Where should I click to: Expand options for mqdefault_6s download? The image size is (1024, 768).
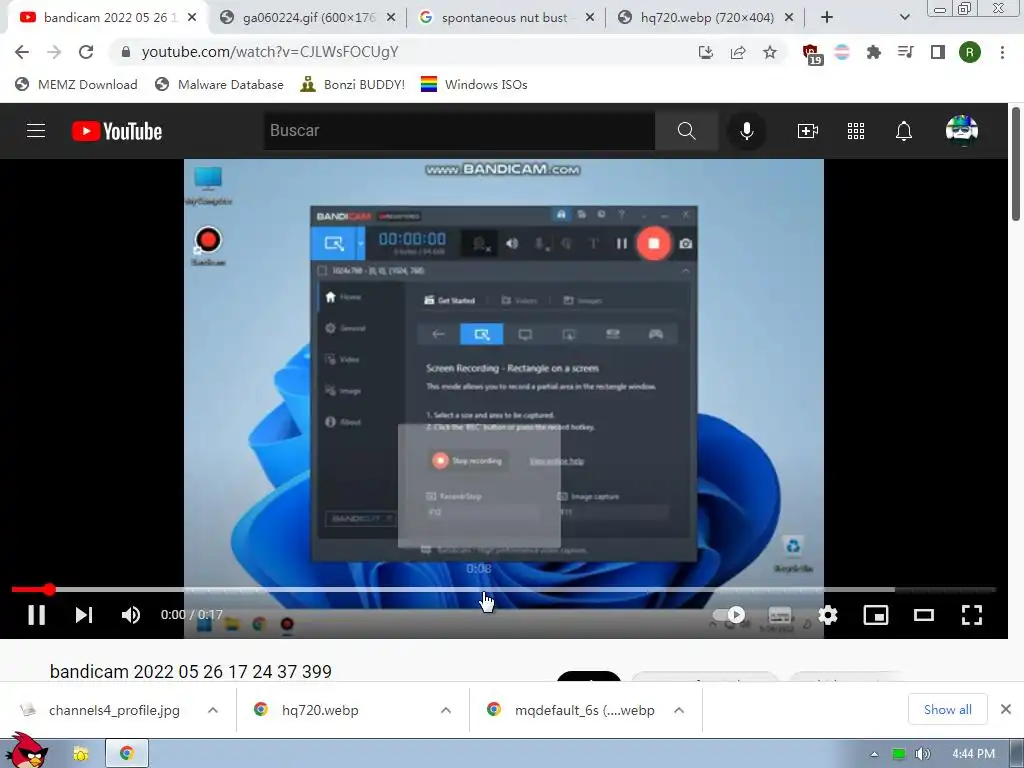(679, 710)
